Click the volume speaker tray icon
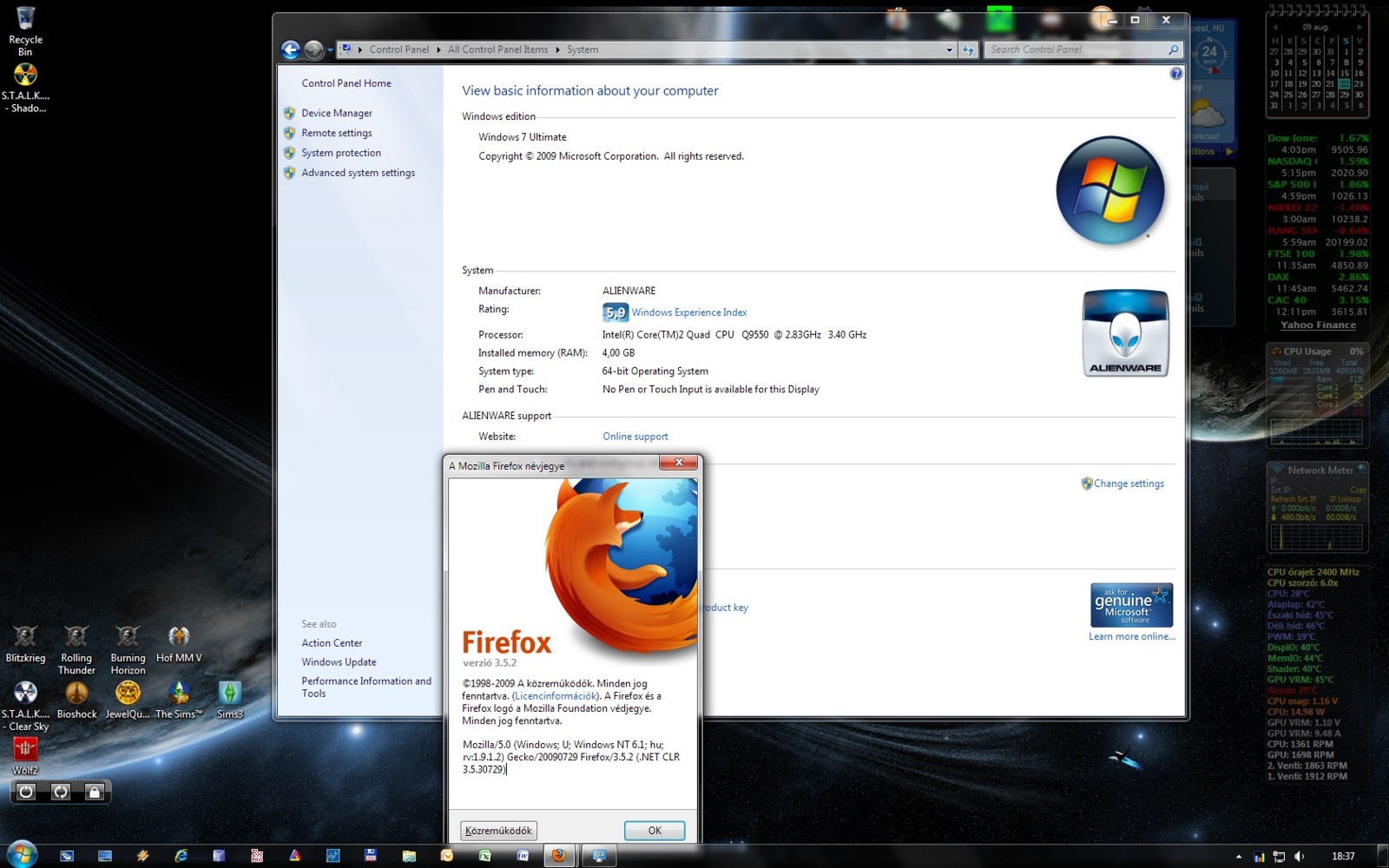The image size is (1389, 868). (1300, 857)
